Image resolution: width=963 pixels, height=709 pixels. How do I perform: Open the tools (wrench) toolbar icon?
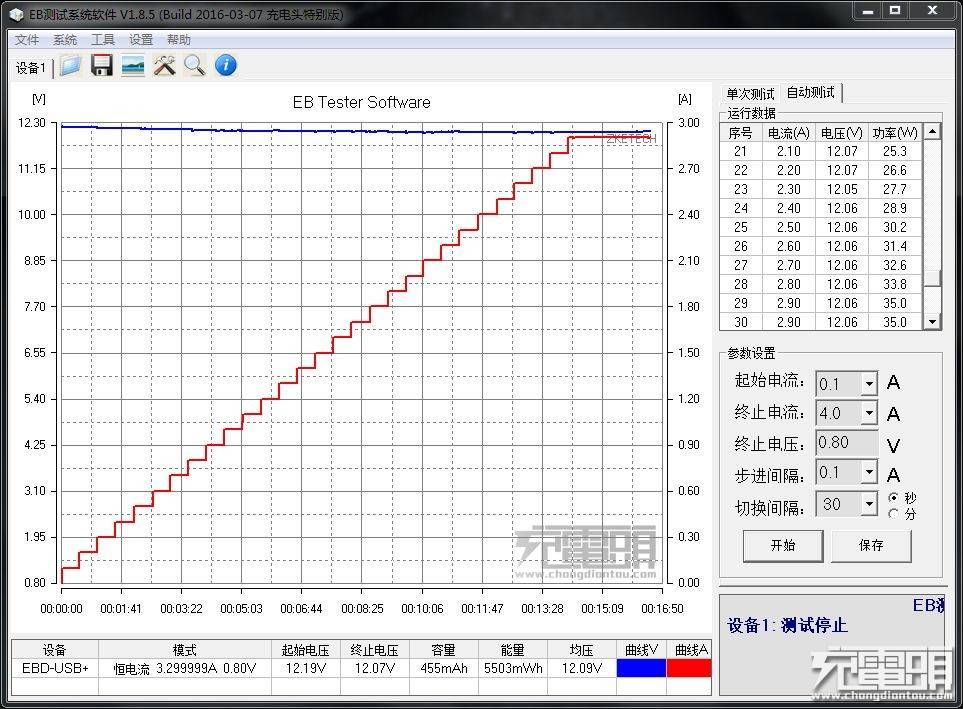pos(164,64)
